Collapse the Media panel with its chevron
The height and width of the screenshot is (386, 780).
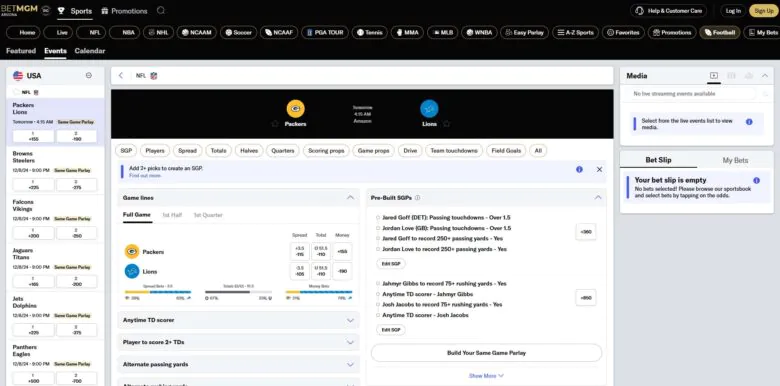[765, 76]
